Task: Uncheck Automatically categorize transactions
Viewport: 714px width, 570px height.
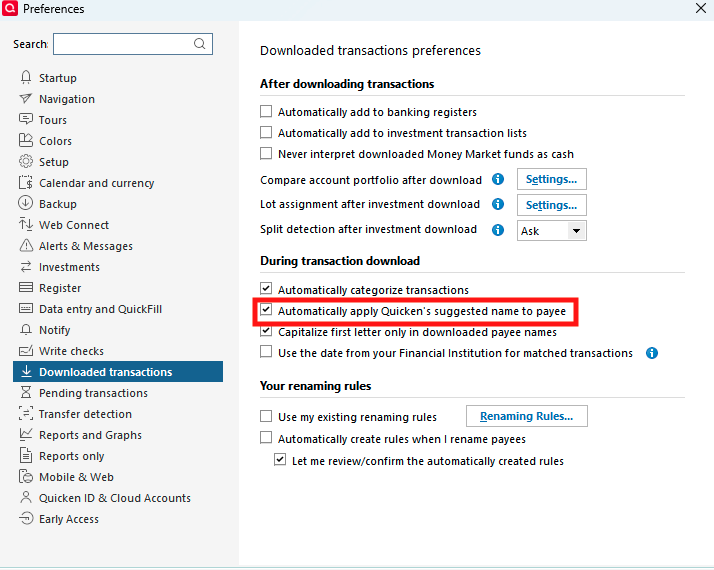Action: click(266, 289)
